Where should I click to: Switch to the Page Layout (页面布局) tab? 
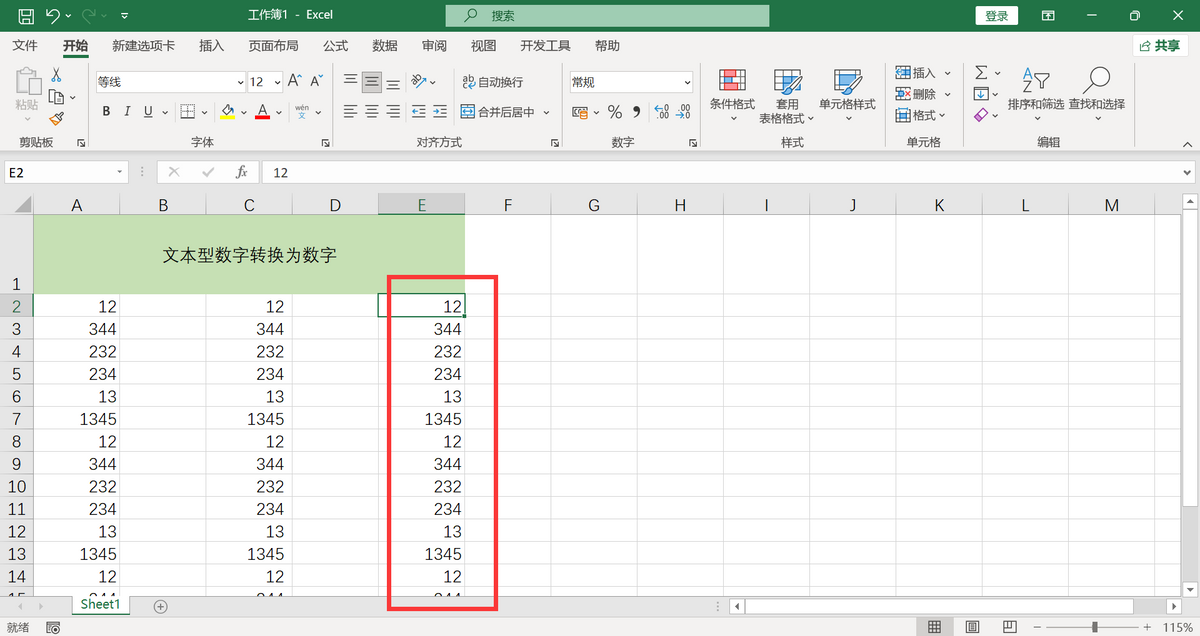273,46
